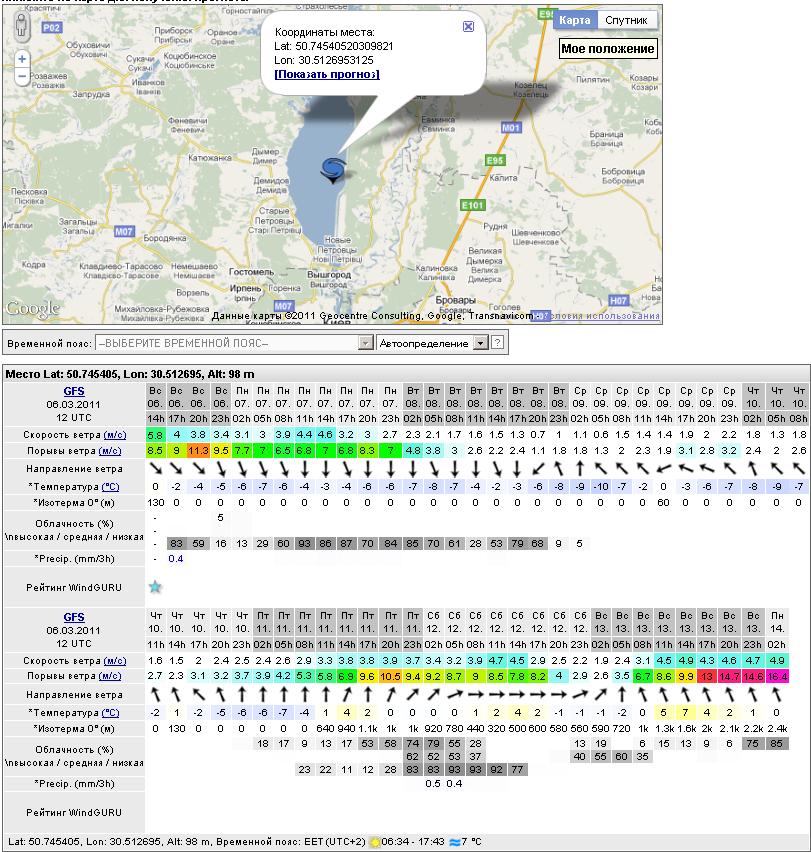This screenshot has width=811, height=852.
Task: Select the Карта map view
Action: [x=574, y=20]
